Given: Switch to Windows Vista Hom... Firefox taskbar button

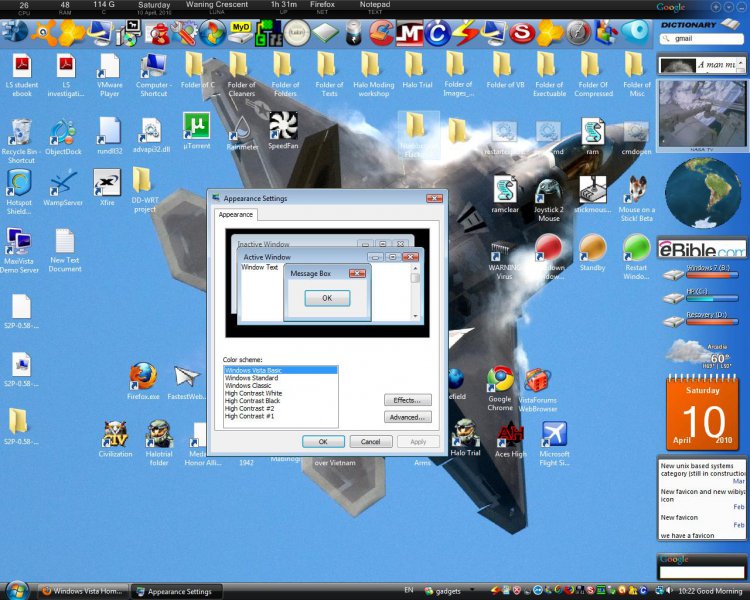Looking at the screenshot, I should point(83,591).
